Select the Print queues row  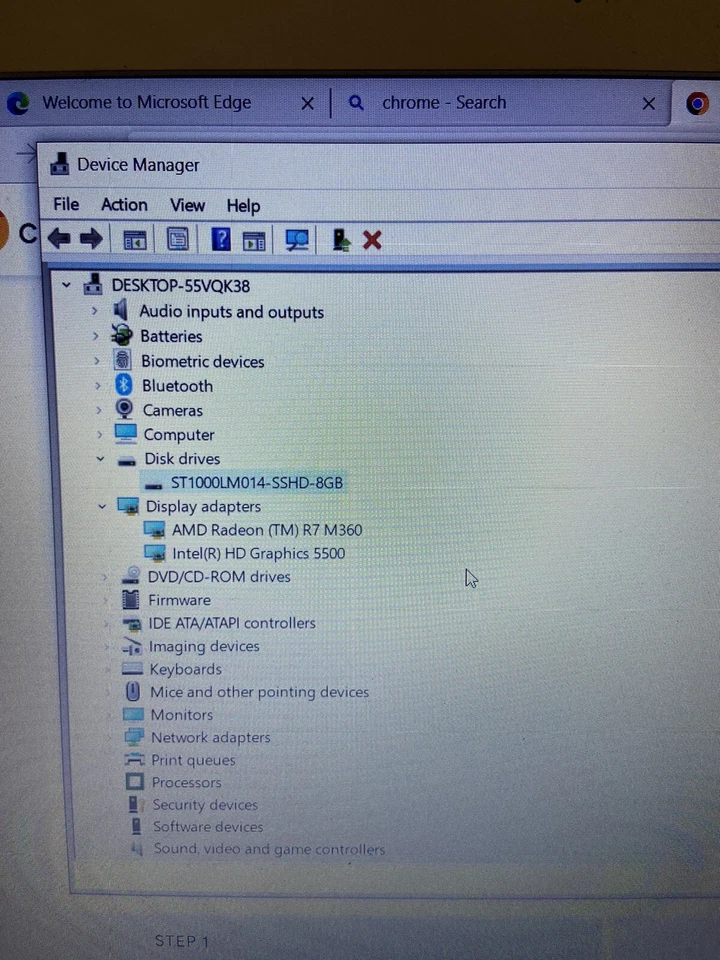(x=193, y=760)
